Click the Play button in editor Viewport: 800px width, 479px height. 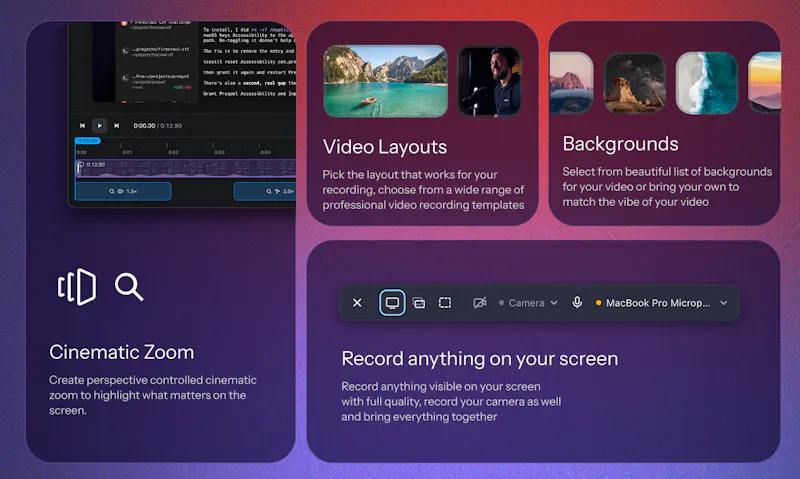[x=99, y=125]
